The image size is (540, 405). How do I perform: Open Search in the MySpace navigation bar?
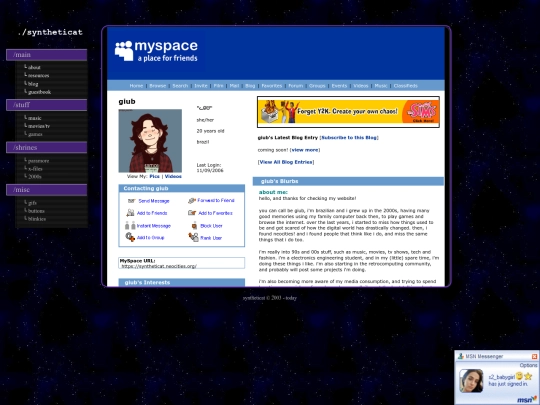click(x=180, y=86)
